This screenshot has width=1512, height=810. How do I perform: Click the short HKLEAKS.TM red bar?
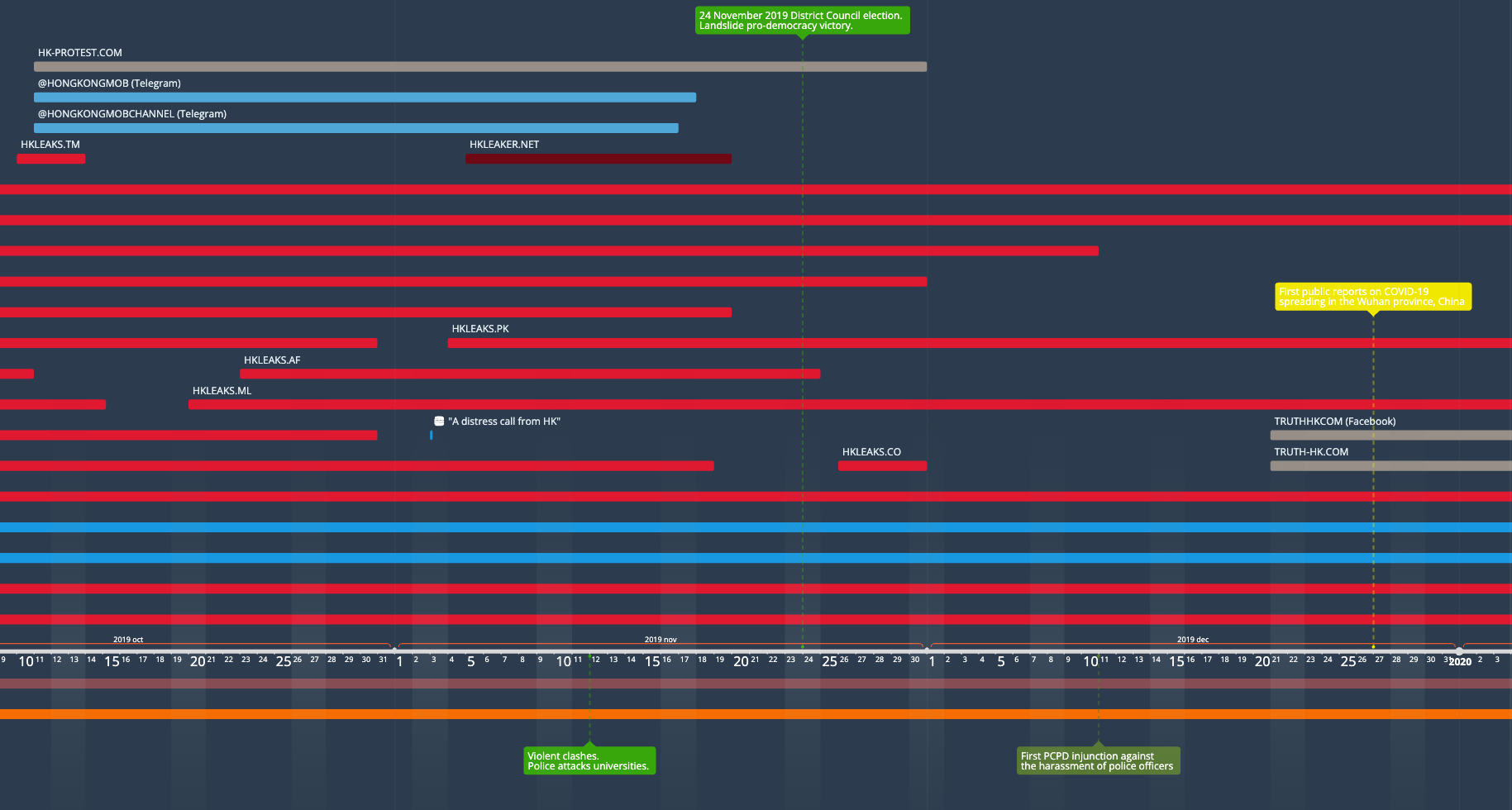pyautogui.click(x=50, y=159)
